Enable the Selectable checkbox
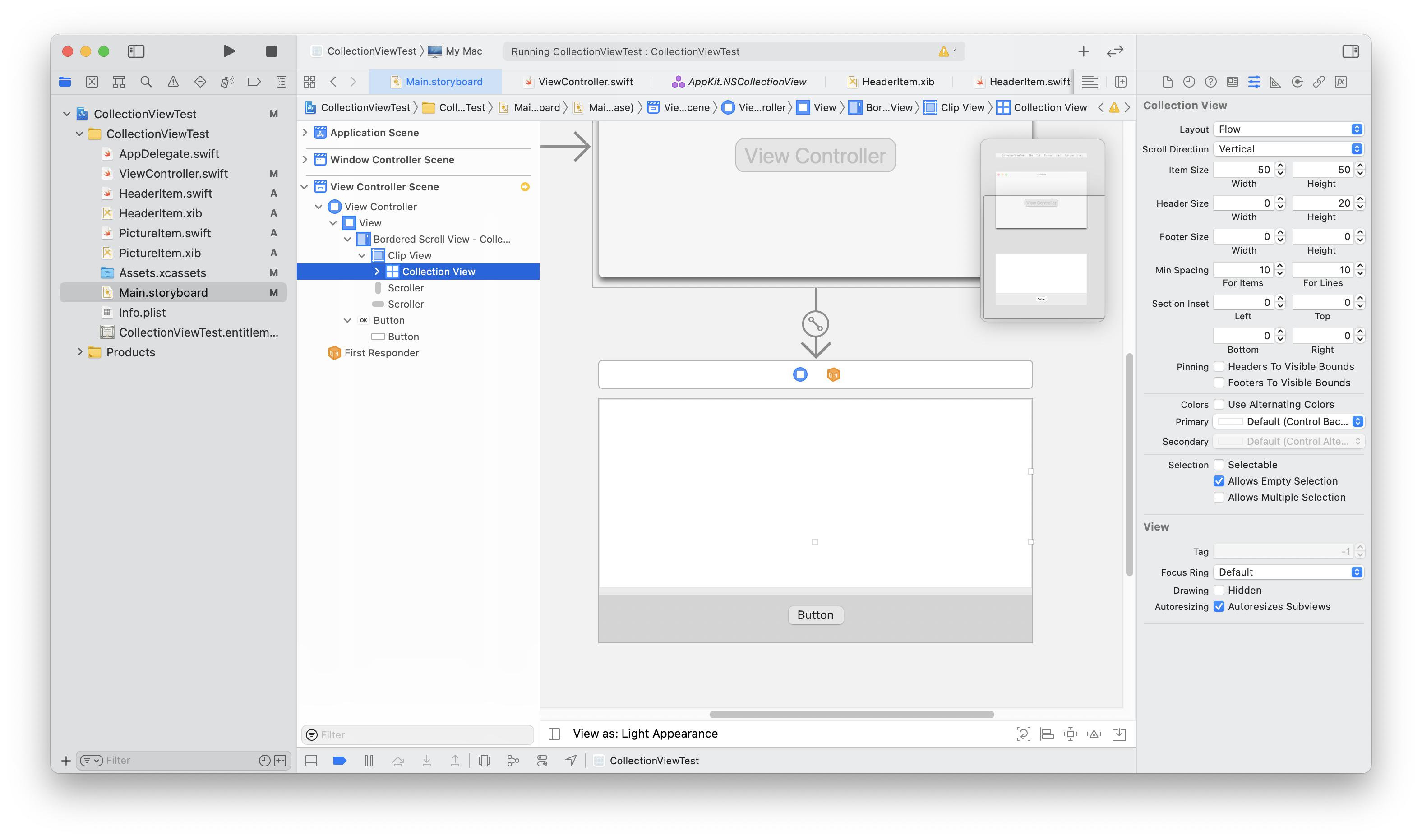This screenshot has width=1422, height=840. (1219, 465)
